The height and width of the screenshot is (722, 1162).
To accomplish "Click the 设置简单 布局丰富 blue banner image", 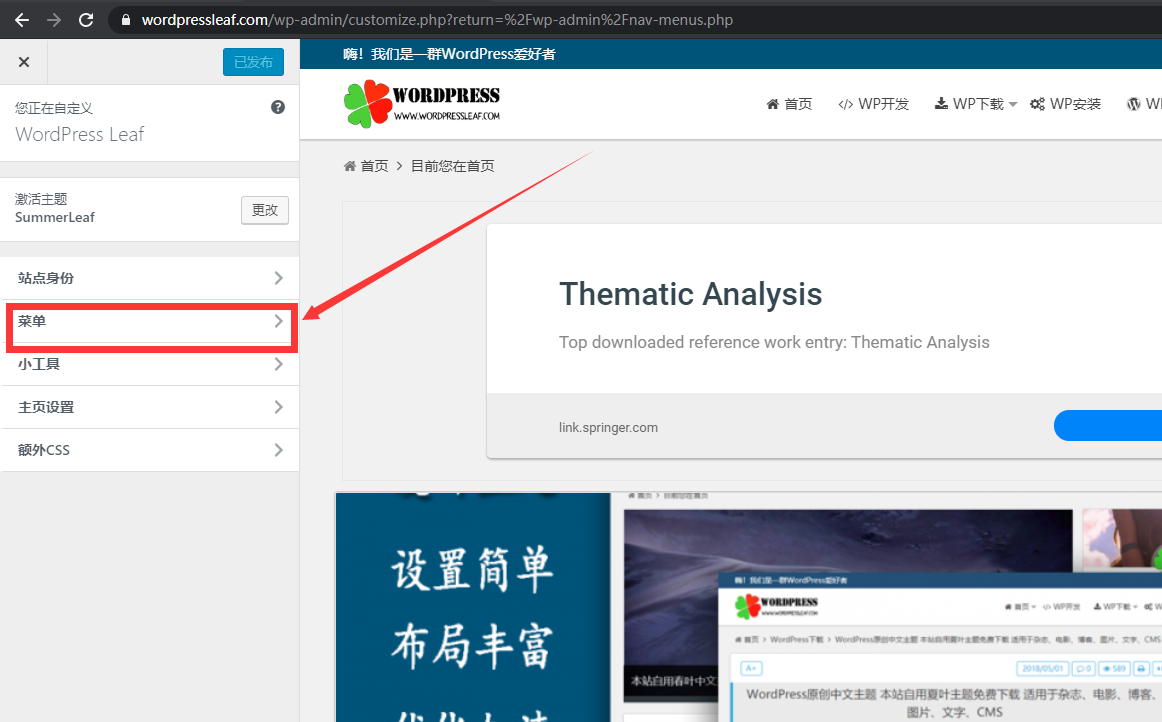I will pyautogui.click(x=473, y=608).
